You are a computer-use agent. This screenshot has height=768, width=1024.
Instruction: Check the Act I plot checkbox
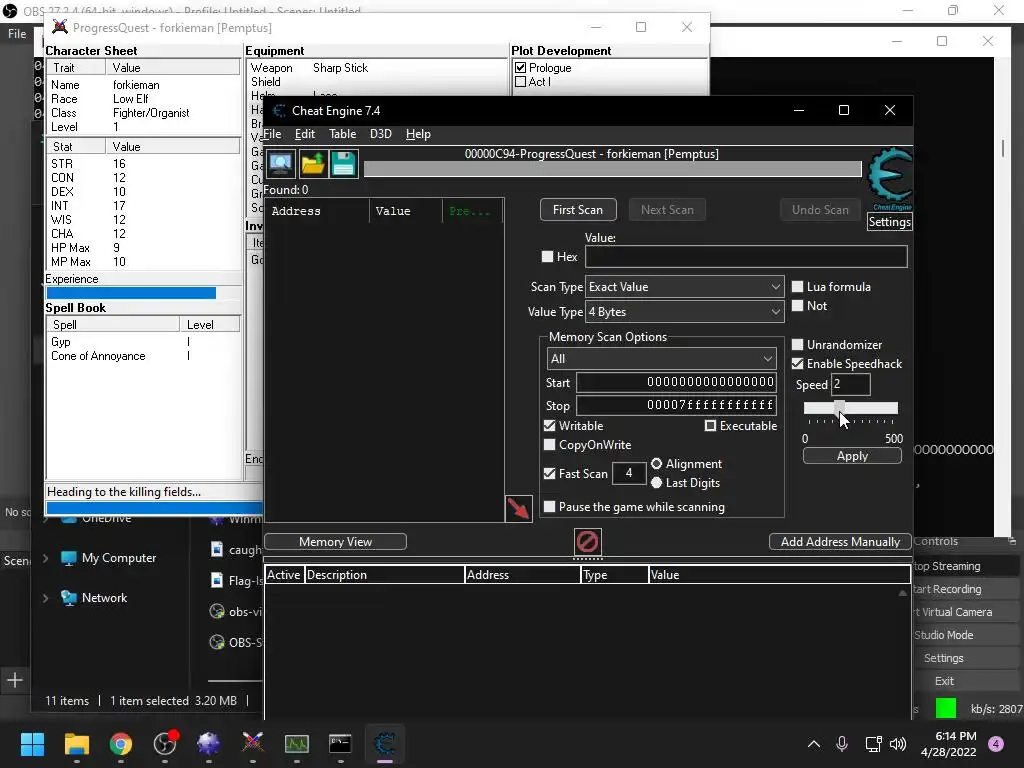[520, 82]
